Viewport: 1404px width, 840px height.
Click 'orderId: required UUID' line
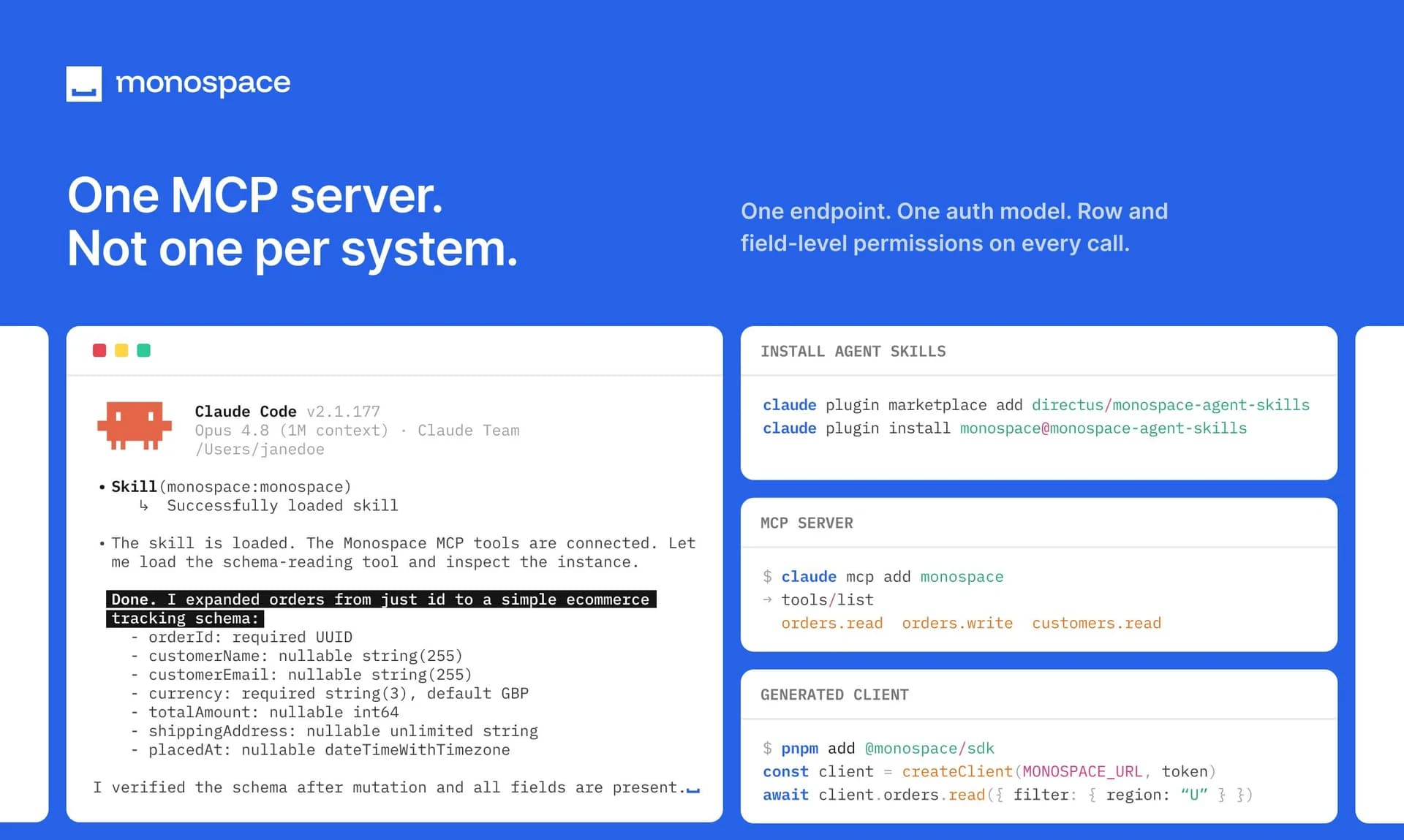[x=250, y=637]
